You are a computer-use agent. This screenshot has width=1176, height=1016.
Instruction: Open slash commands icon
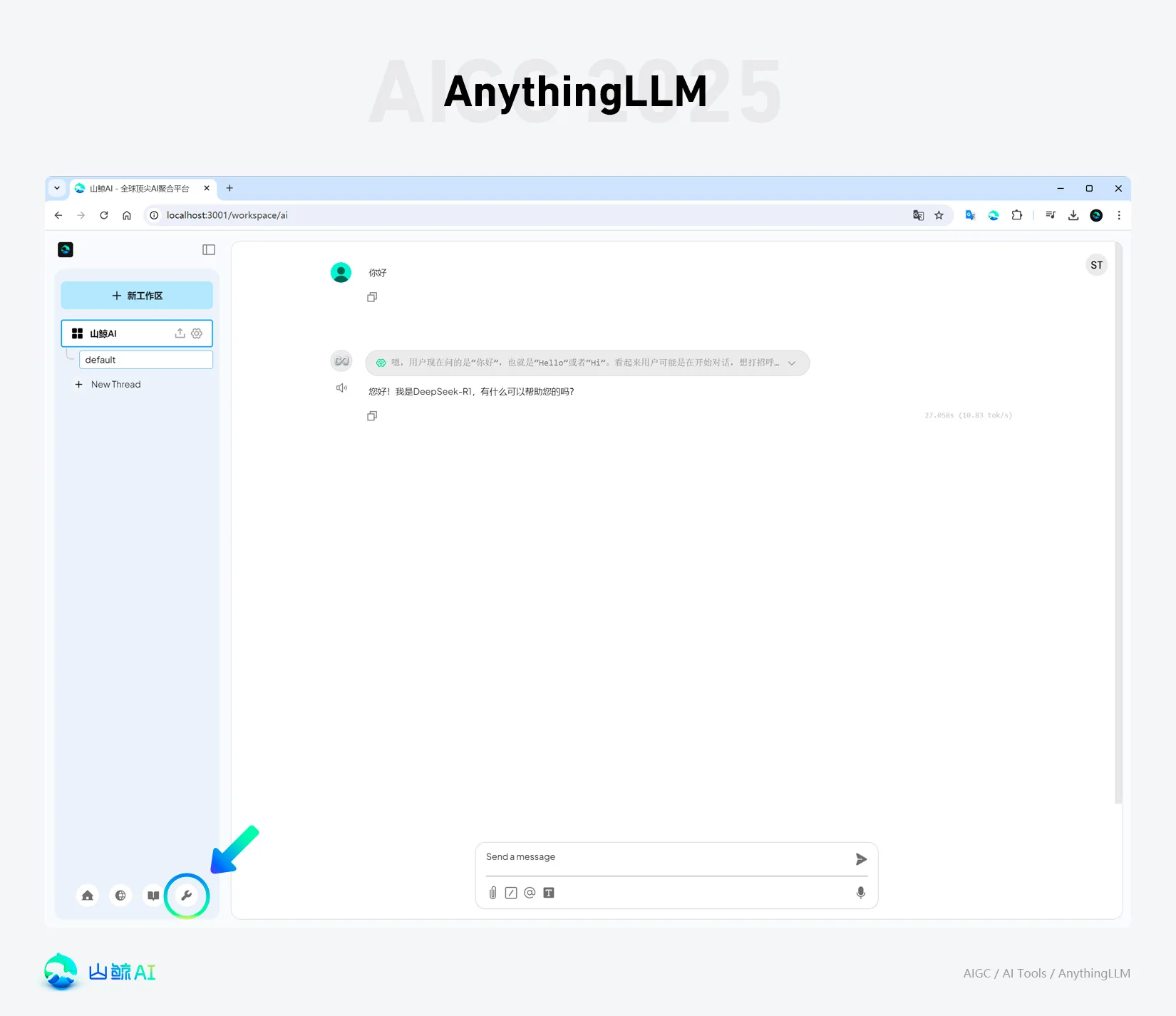pyautogui.click(x=511, y=893)
